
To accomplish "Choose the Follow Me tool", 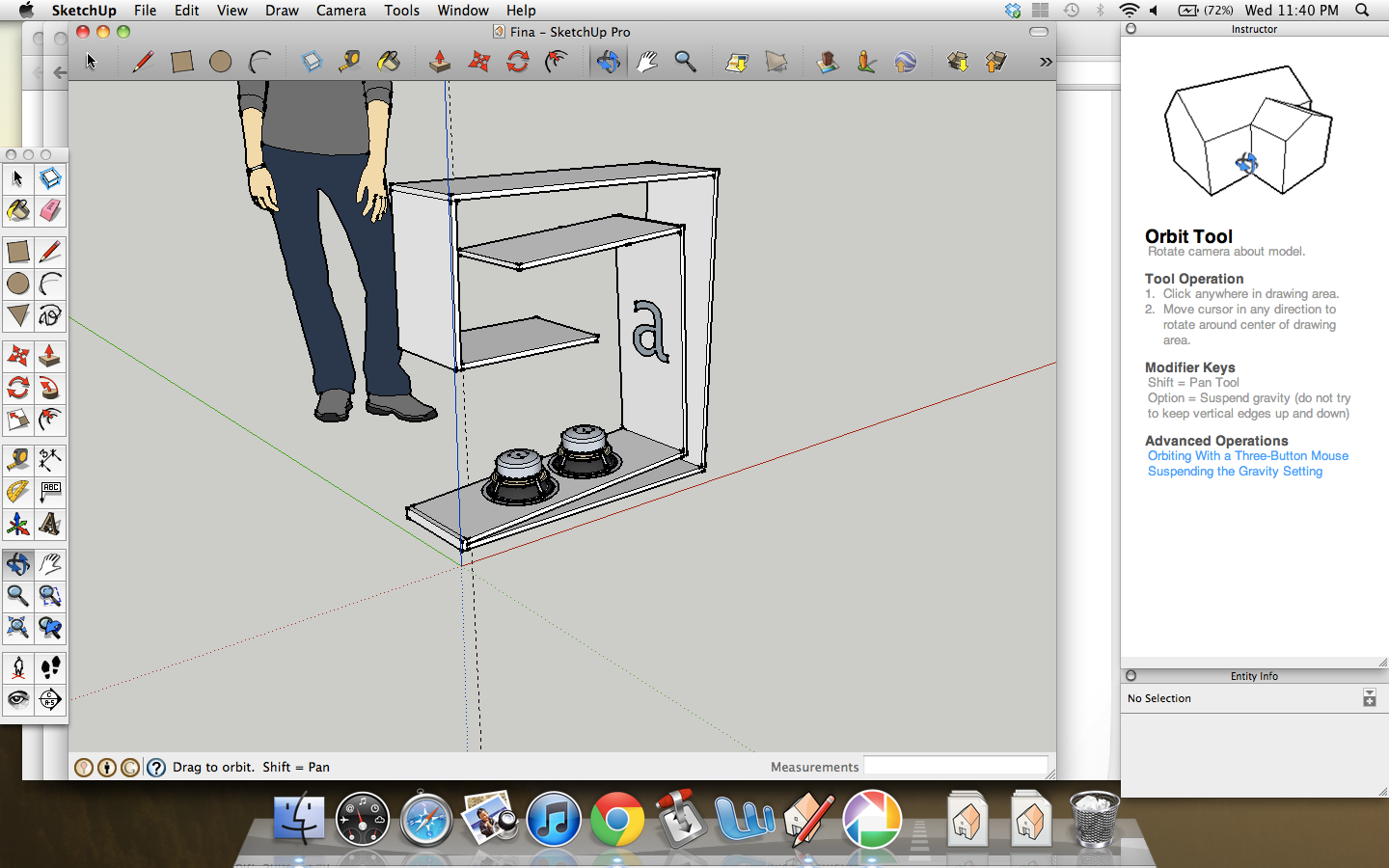I will (50, 389).
